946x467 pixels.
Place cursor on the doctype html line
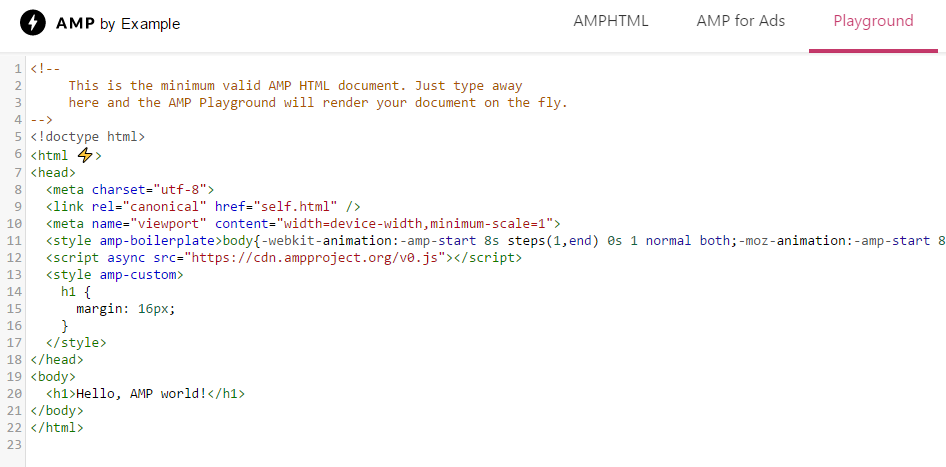tap(87, 137)
